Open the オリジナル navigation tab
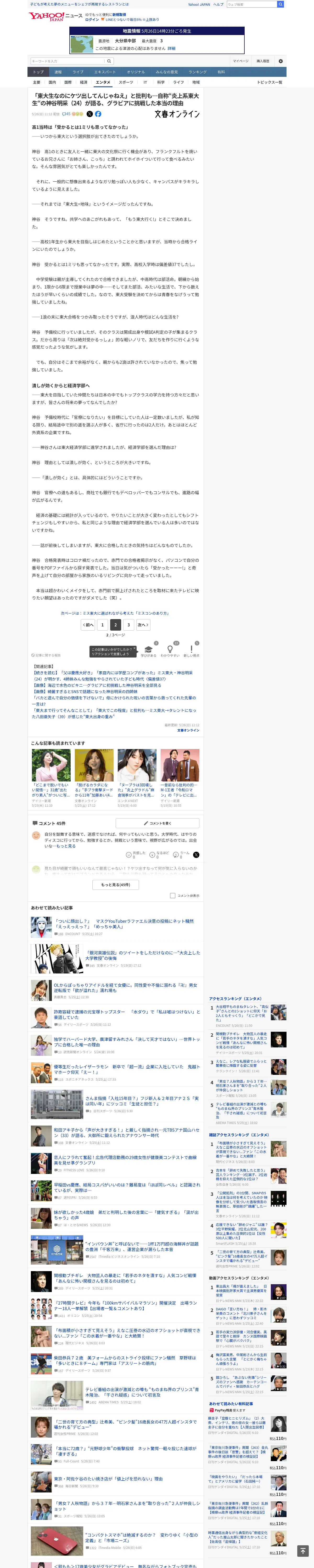314x1568 pixels. tap(136, 72)
